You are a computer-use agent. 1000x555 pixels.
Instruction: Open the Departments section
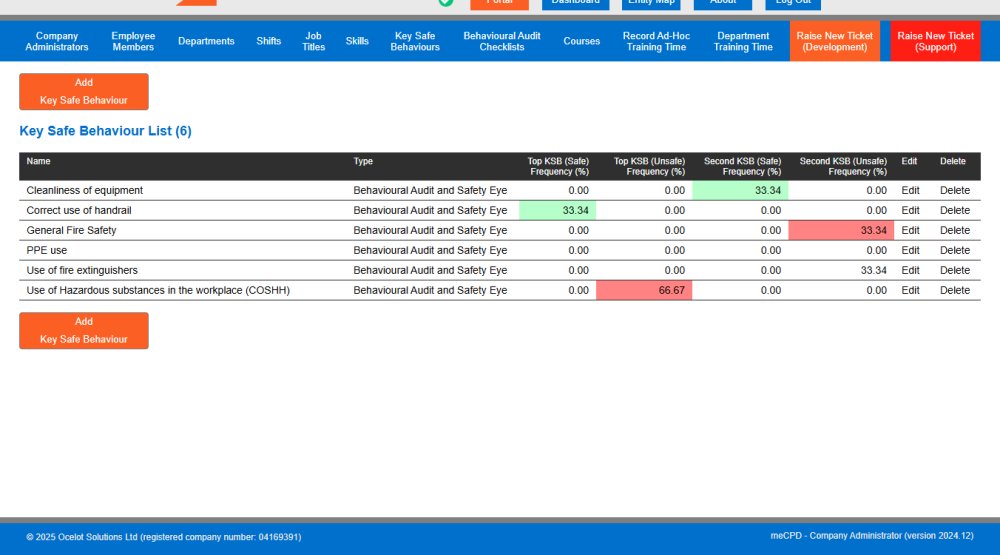(x=206, y=41)
